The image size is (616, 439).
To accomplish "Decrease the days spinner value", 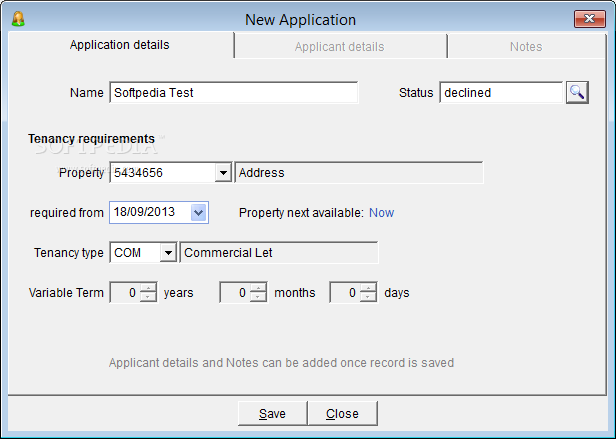I will tap(368, 297).
